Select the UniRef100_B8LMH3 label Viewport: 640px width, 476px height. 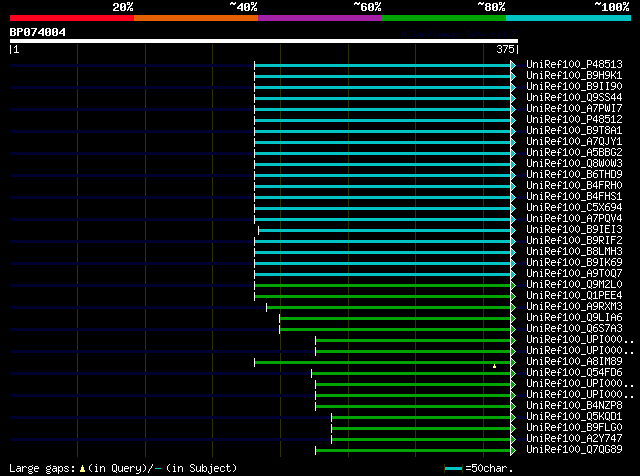click(x=574, y=252)
